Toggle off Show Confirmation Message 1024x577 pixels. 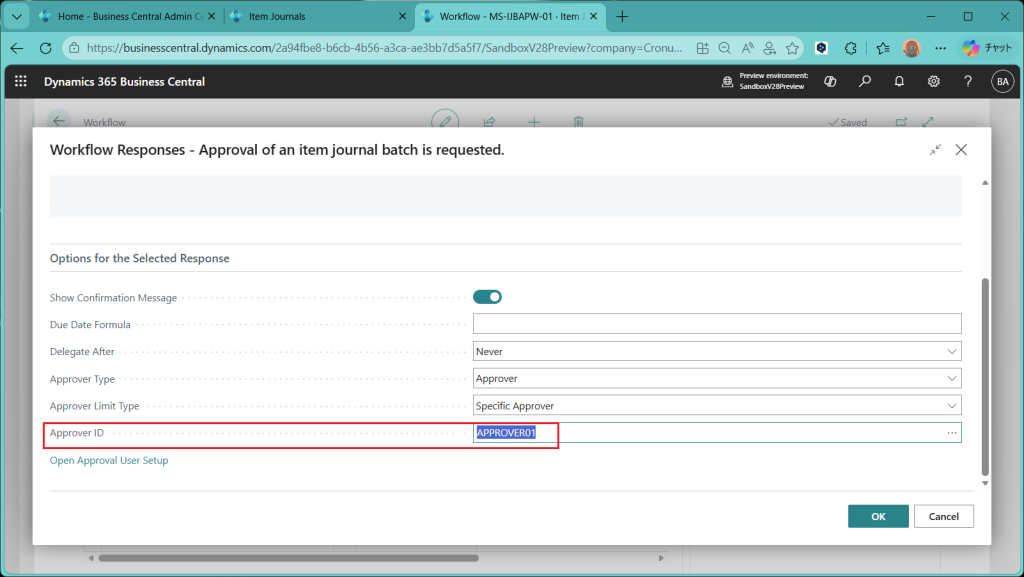click(x=487, y=297)
